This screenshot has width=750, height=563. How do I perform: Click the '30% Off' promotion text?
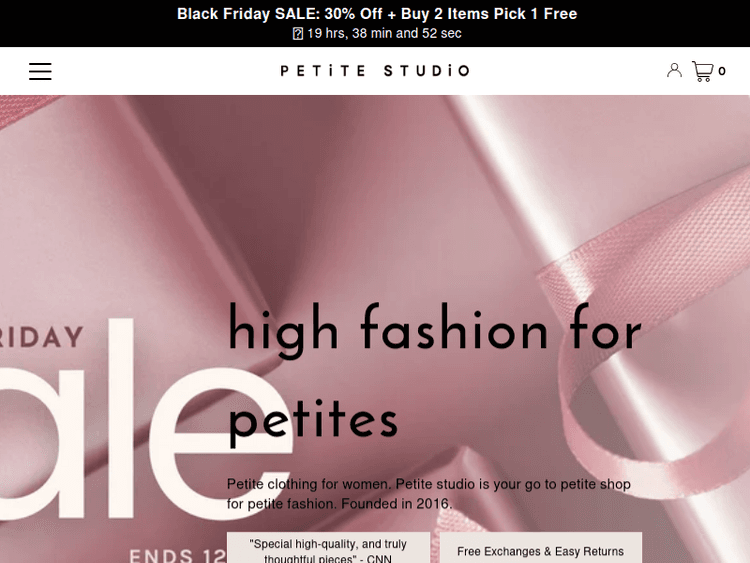coord(353,14)
